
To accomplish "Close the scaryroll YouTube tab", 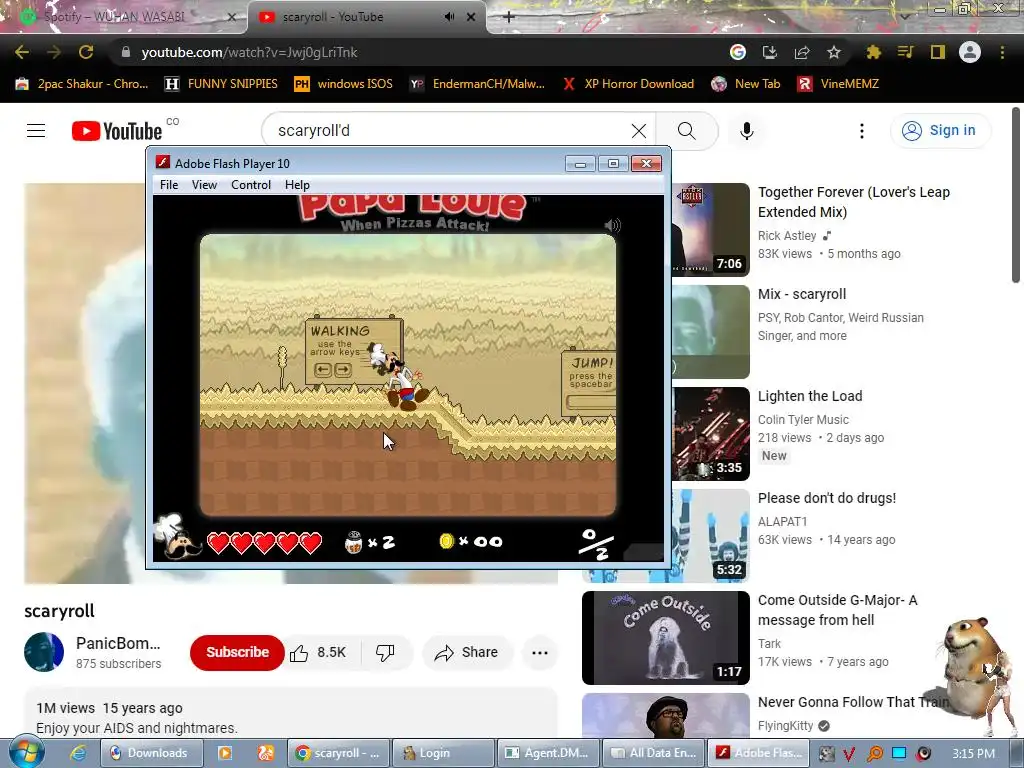I will (x=471, y=17).
